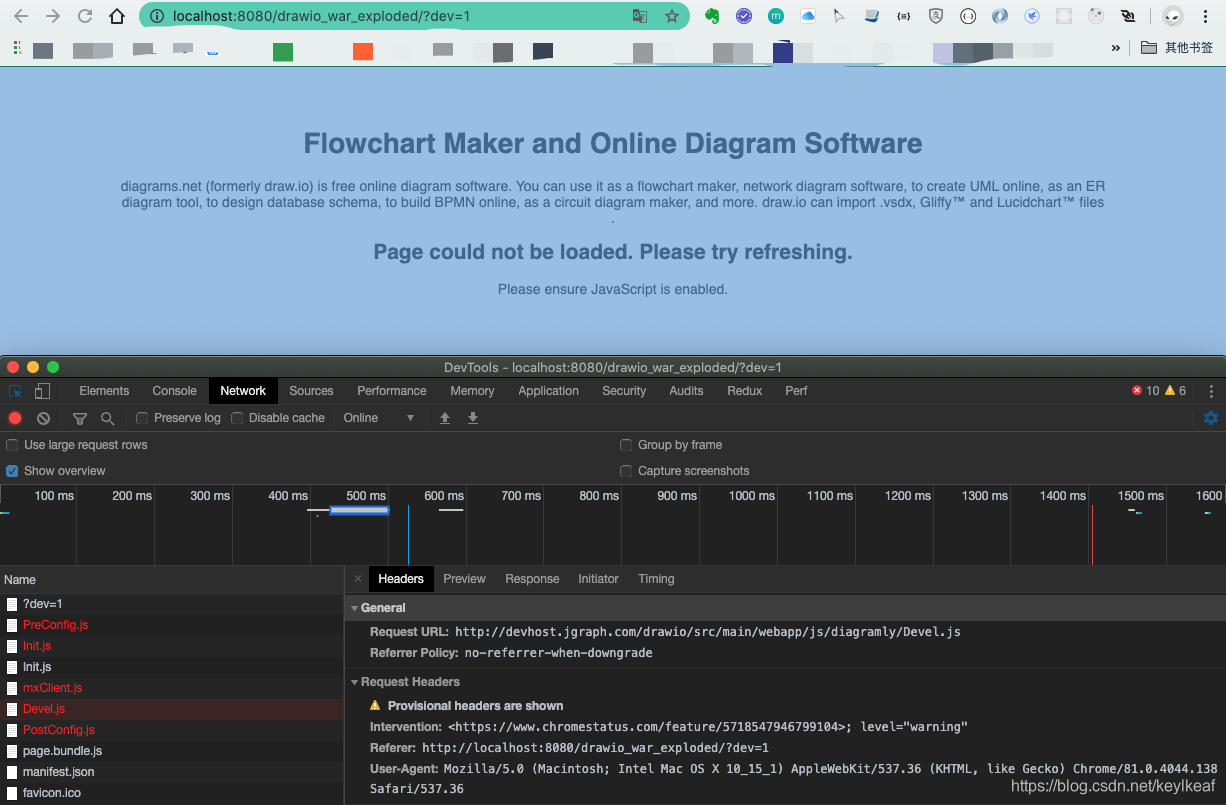Open the Evernote elephant extension icon
Viewport: 1226px width, 805px height.
click(x=712, y=16)
